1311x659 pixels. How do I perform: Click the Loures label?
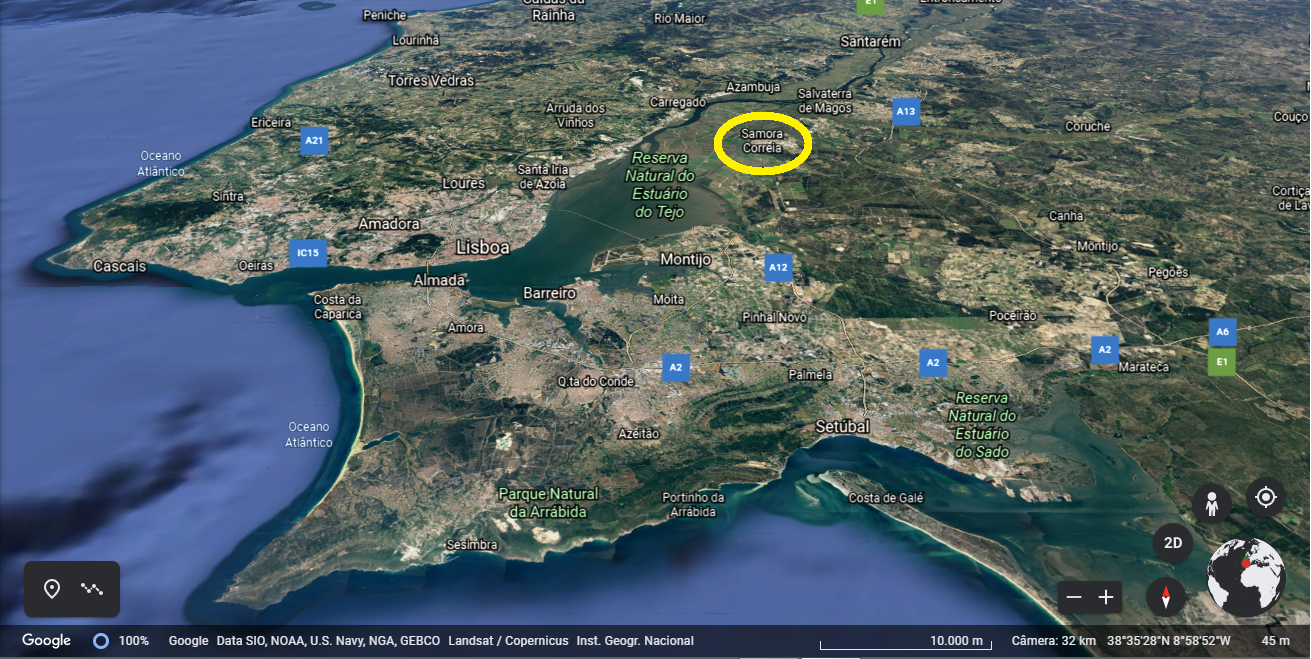[x=463, y=184]
